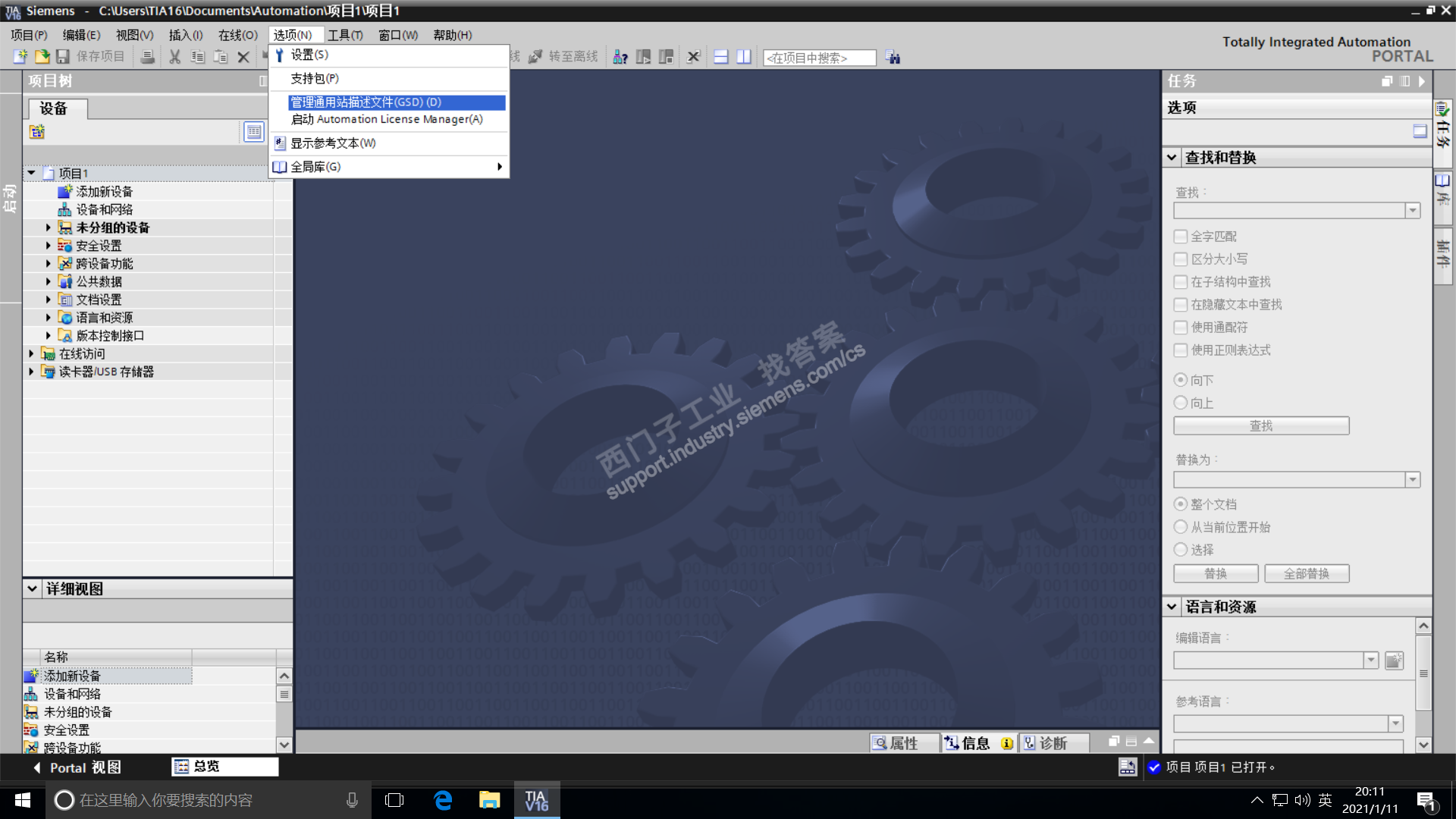Split editor space horizontally icon
The image size is (1456, 819).
pyautogui.click(x=721, y=57)
